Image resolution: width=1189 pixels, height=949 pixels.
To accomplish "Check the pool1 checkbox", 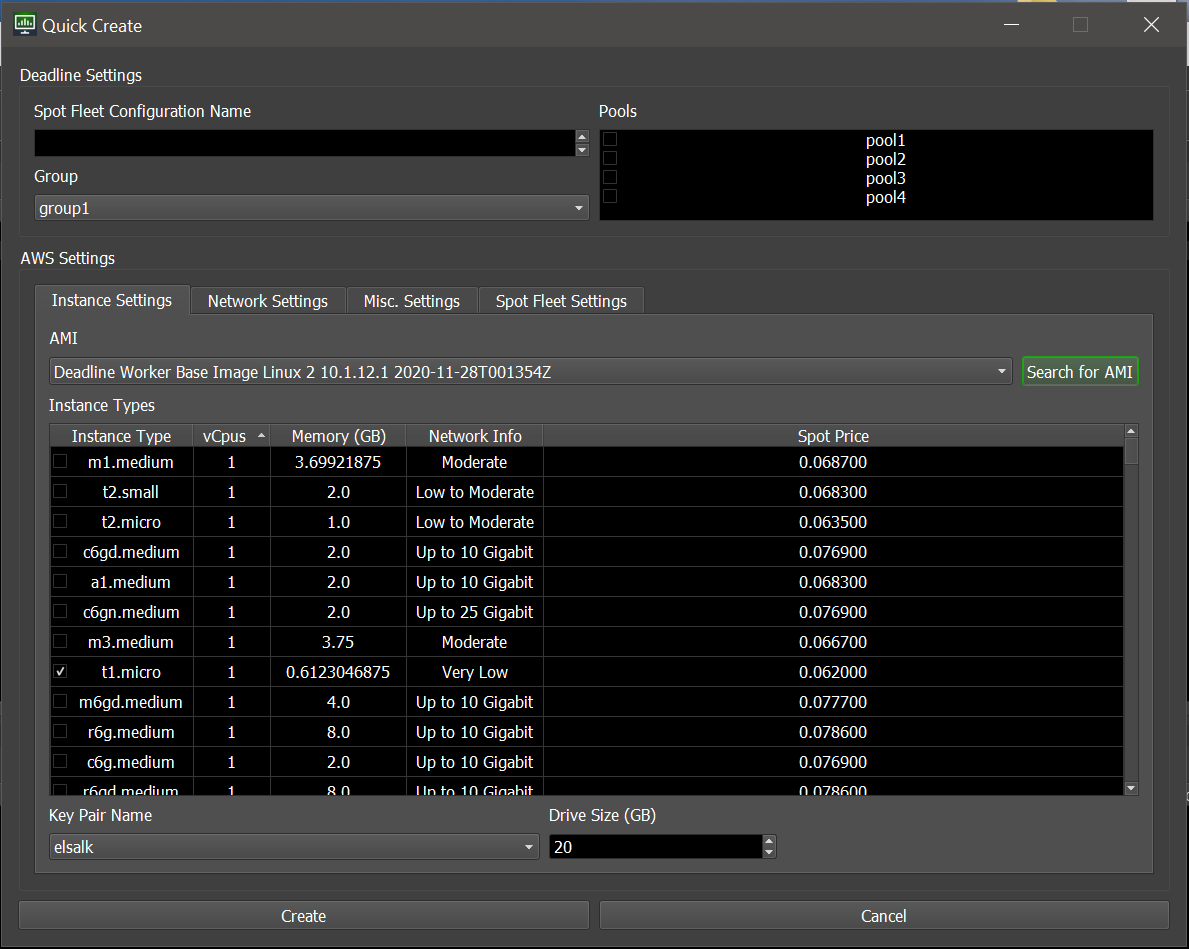I will click(610, 140).
